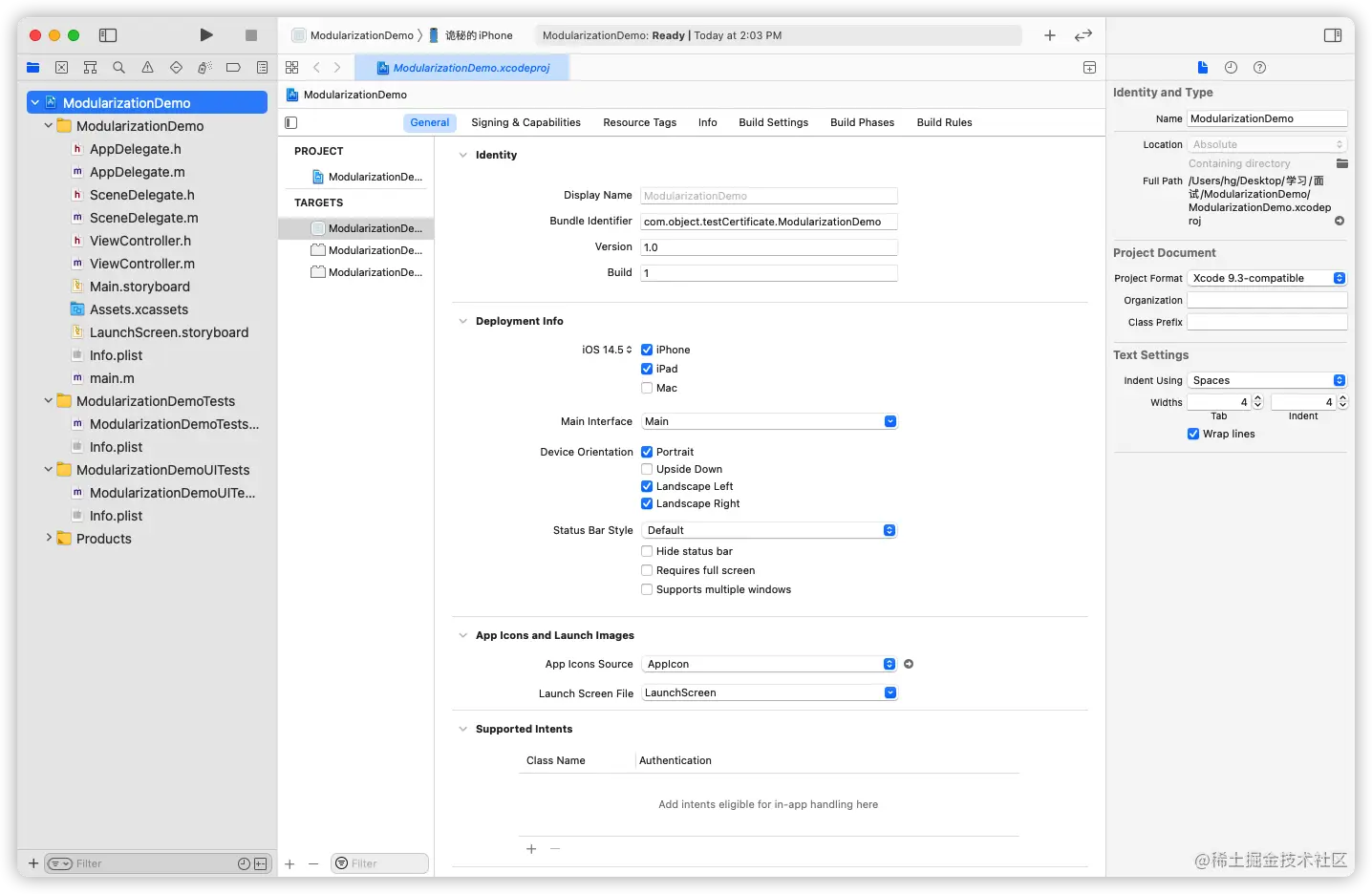Image resolution: width=1372 pixels, height=894 pixels.
Task: Reveal full path in Finder arrow
Action: coord(1340,221)
